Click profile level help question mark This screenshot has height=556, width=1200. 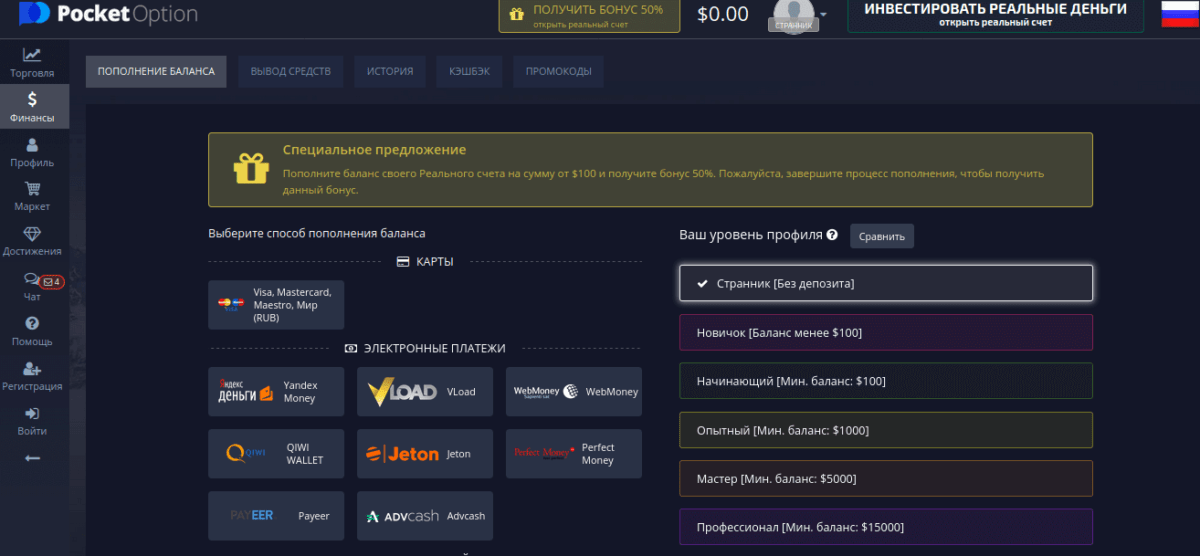(832, 235)
